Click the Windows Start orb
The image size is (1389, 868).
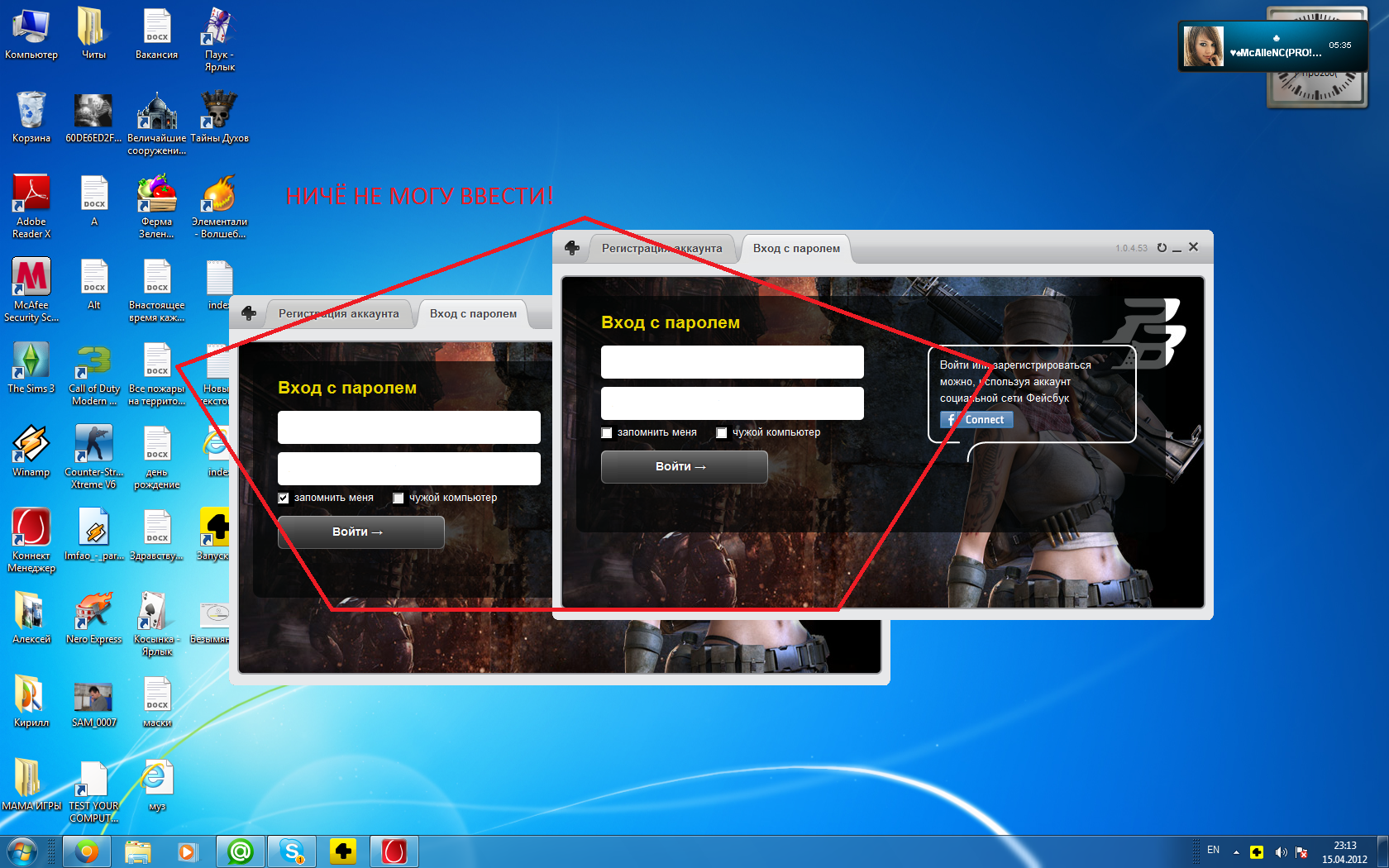pos(22,851)
